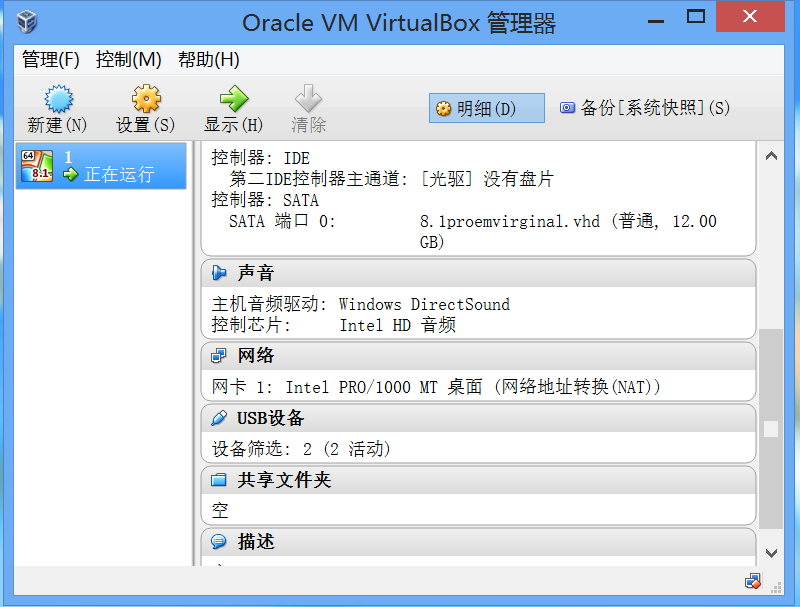Viewport: 800px width, 607px height.
Task: Open the 网络 section header
Action: coord(479,356)
